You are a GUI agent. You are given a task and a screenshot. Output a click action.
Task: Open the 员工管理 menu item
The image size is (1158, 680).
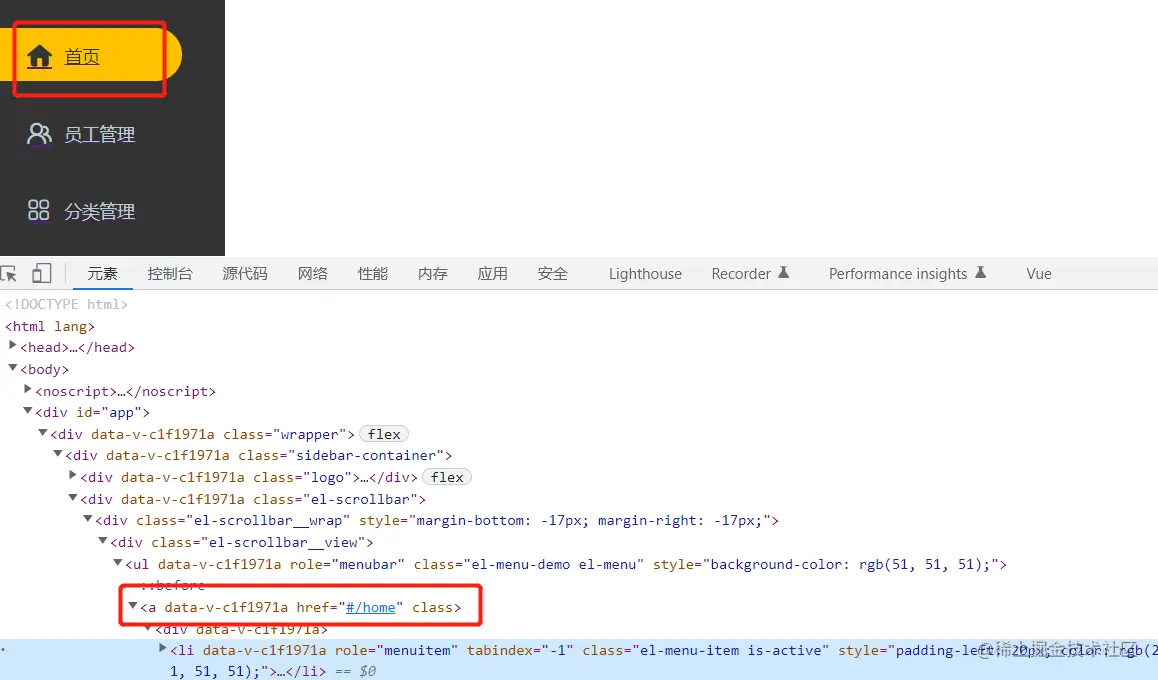[99, 134]
